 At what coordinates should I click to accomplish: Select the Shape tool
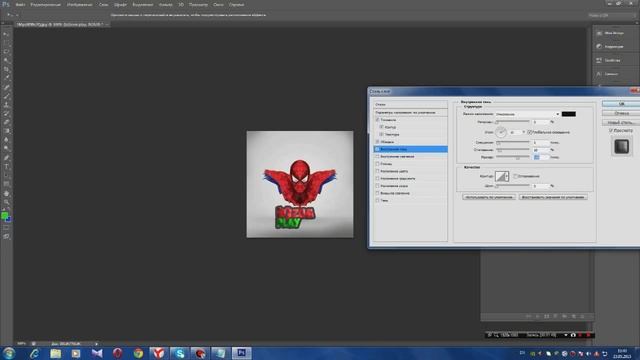(x=6, y=184)
